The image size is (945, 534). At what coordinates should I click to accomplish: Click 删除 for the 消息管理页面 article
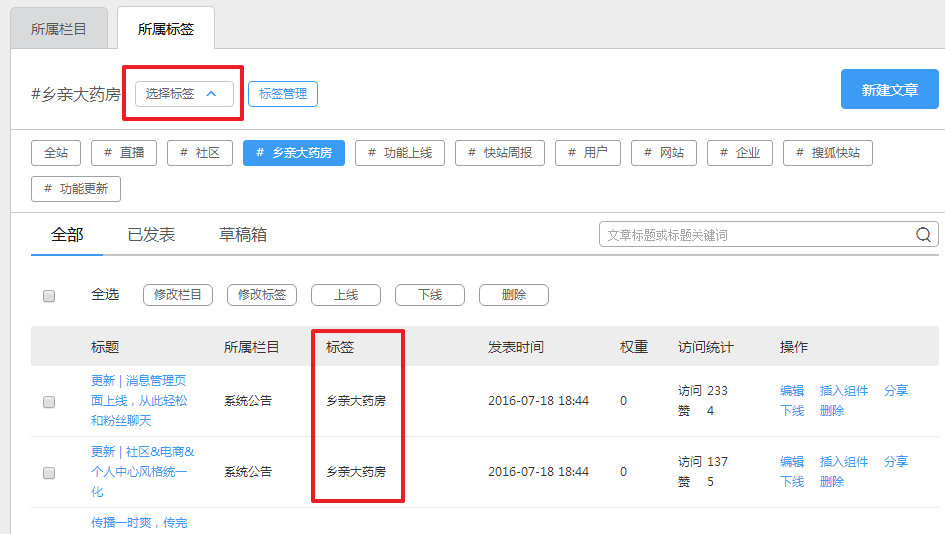tap(832, 410)
